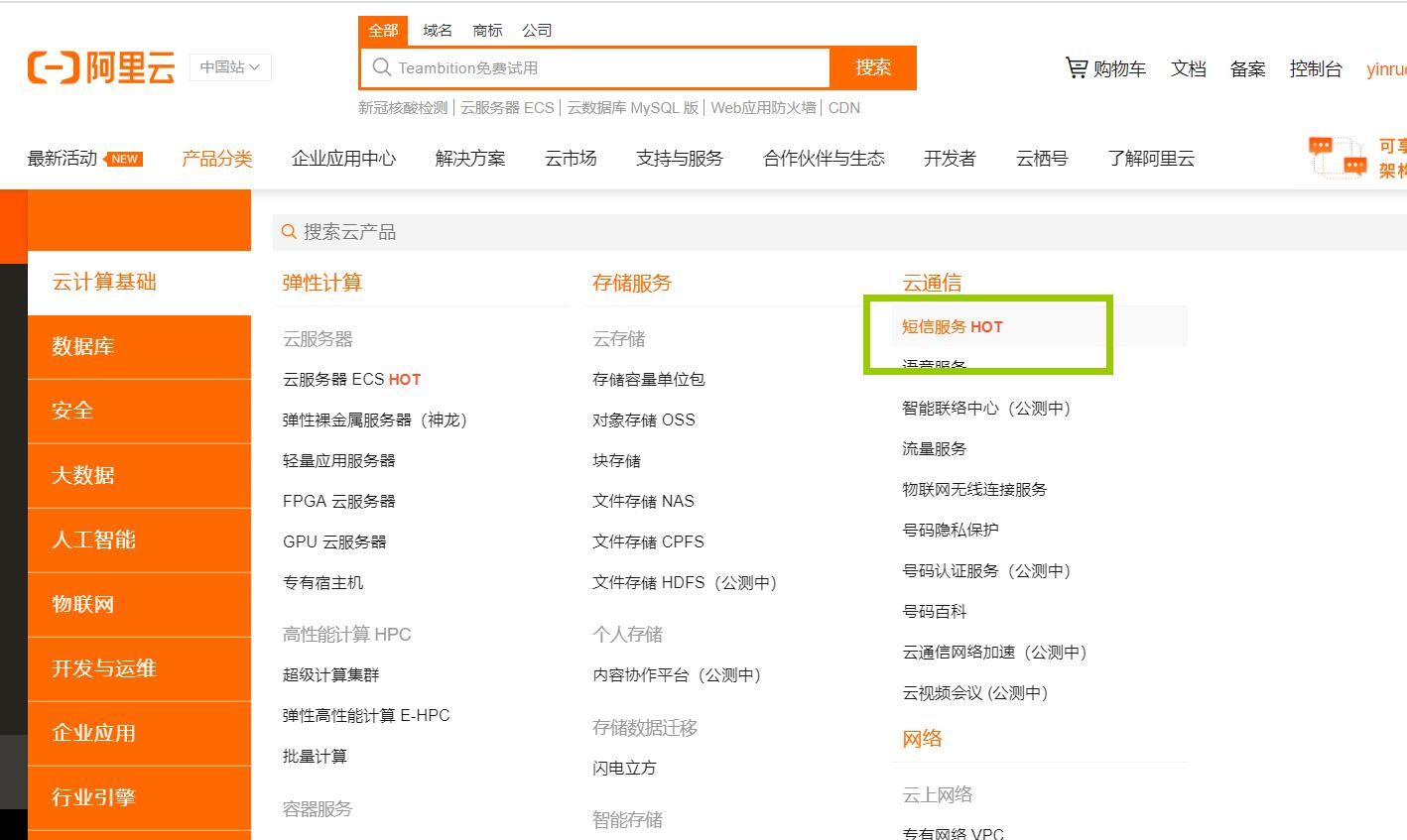Open 购物车 link
This screenshot has width=1407, height=840.
(x=1119, y=68)
